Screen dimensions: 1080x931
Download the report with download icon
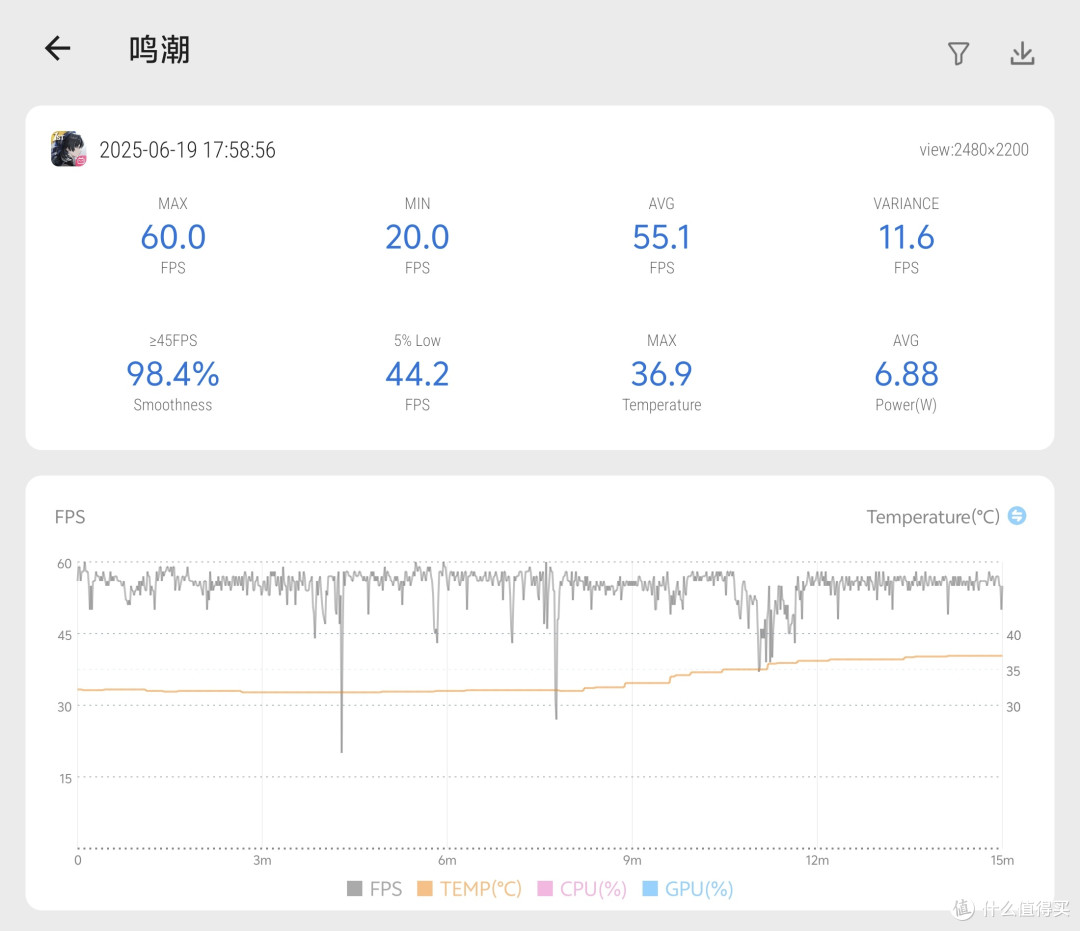pos(1022,53)
